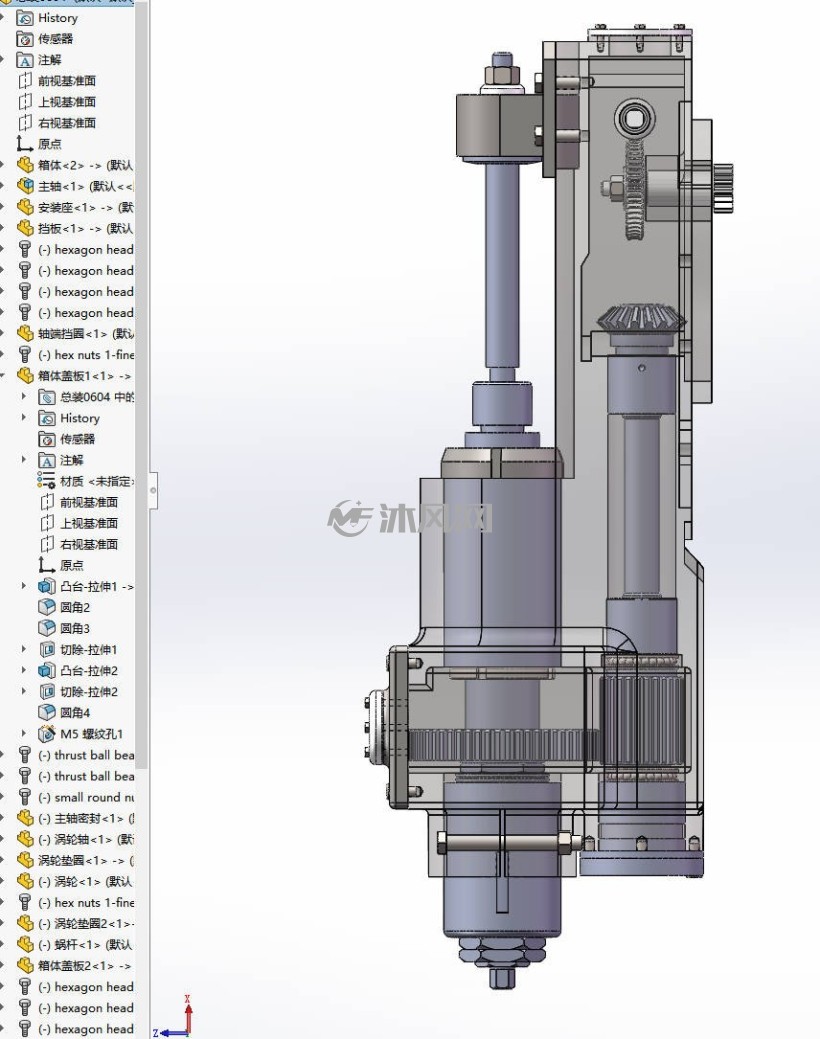
Task: Select 前视基准面 under 箱体盖板1
Action: point(89,502)
